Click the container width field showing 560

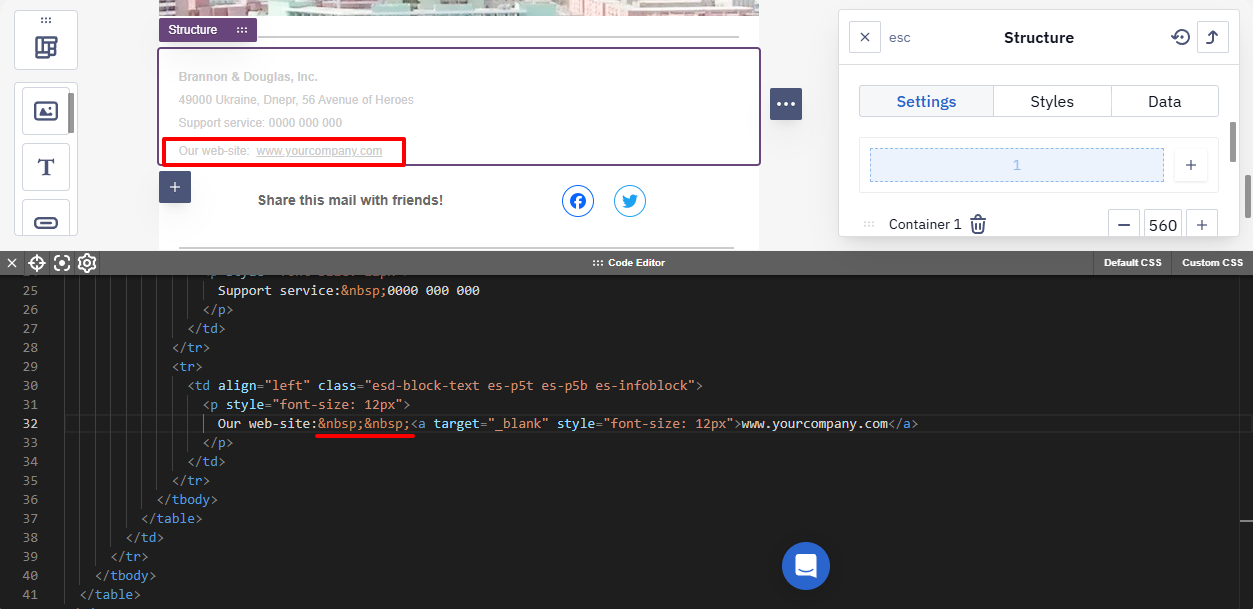click(x=1163, y=225)
